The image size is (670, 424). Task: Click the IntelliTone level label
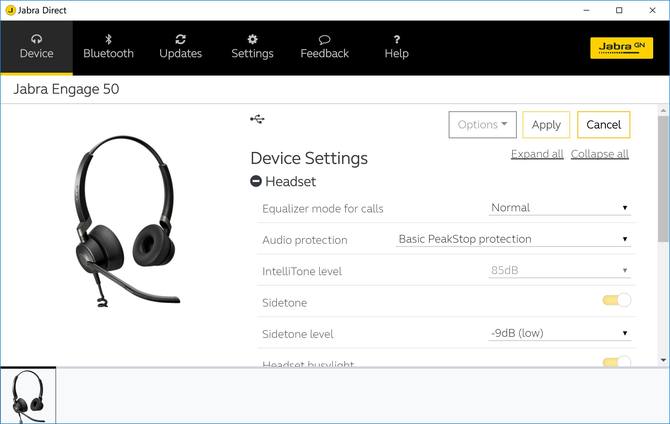[302, 271]
